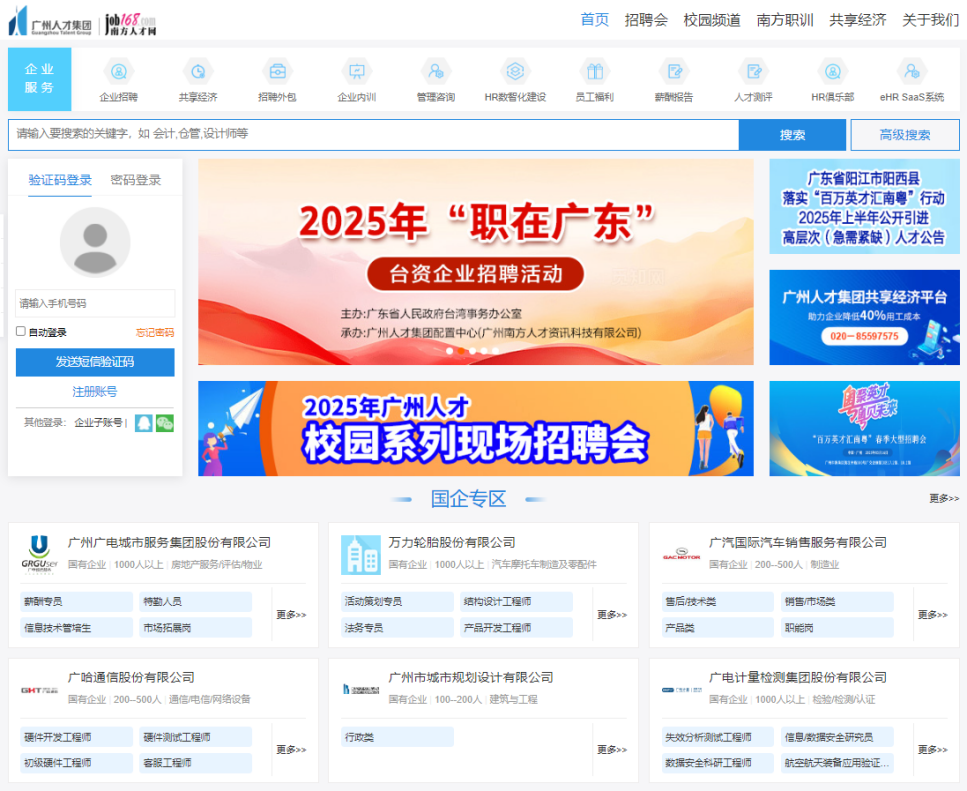Focus the keyword search input field
967x791 pixels.
coord(374,135)
